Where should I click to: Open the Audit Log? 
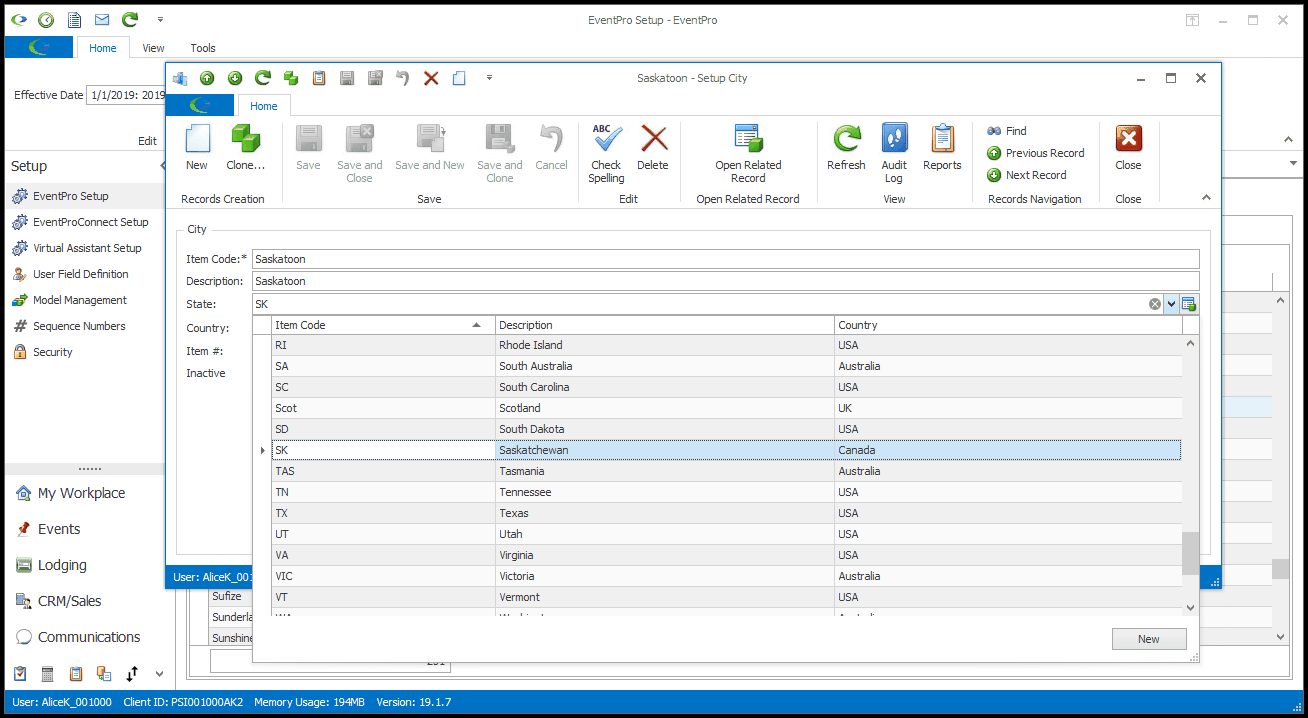tap(894, 154)
